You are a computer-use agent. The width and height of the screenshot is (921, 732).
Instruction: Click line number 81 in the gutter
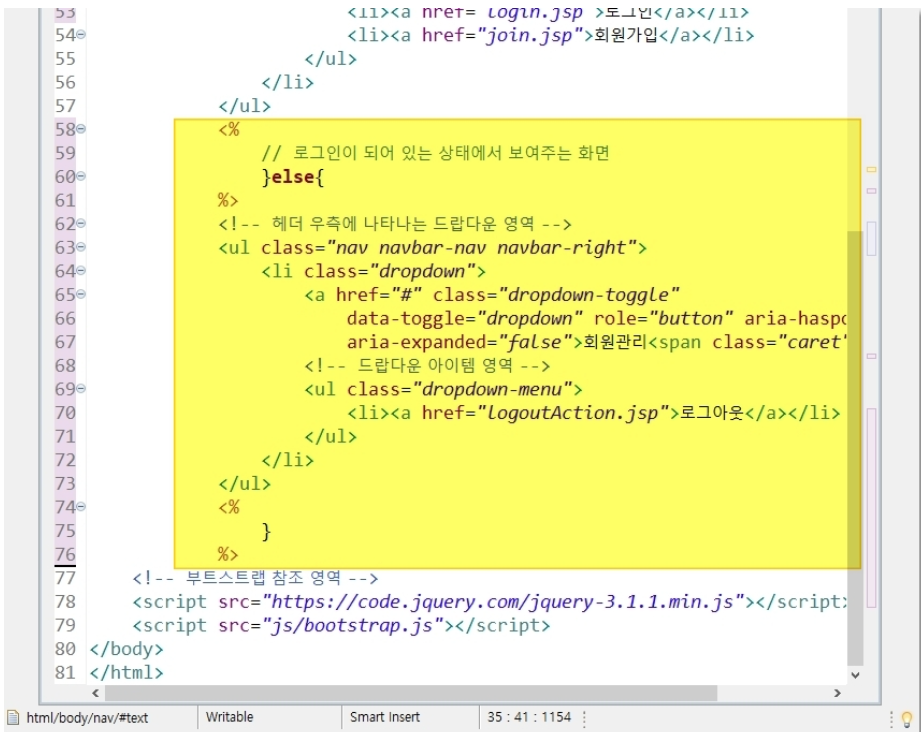click(x=65, y=673)
